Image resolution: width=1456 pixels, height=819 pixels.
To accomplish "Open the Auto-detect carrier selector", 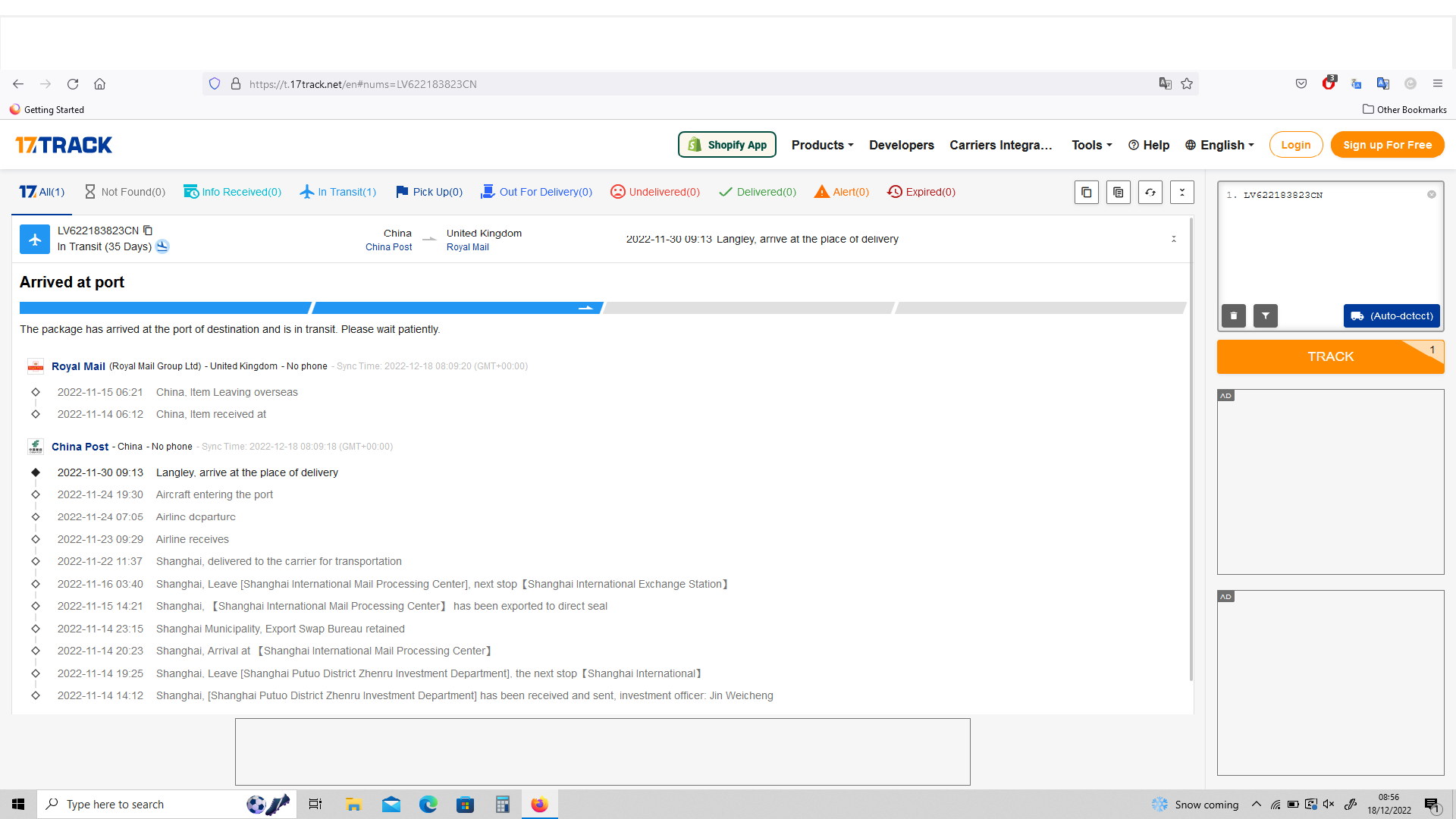I will [x=1392, y=315].
